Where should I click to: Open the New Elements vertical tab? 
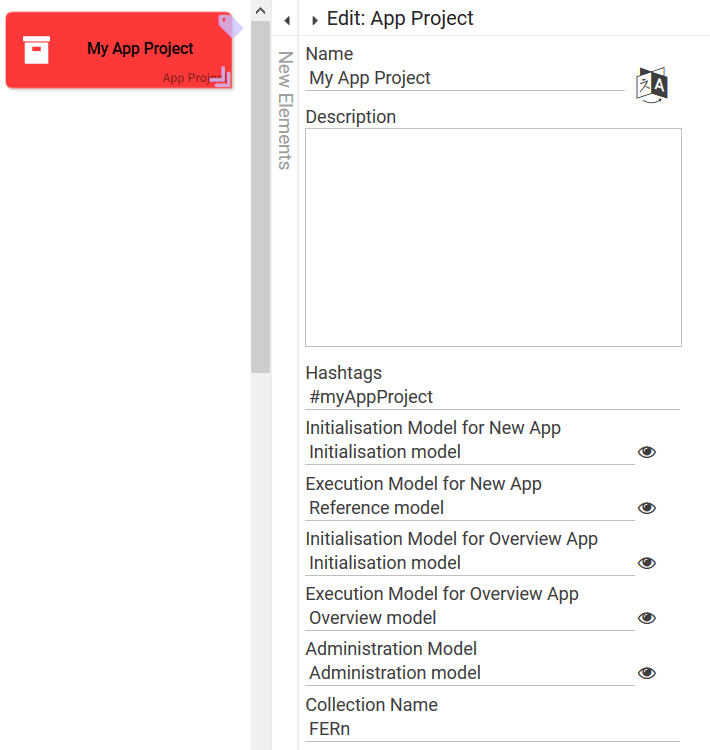click(x=284, y=110)
